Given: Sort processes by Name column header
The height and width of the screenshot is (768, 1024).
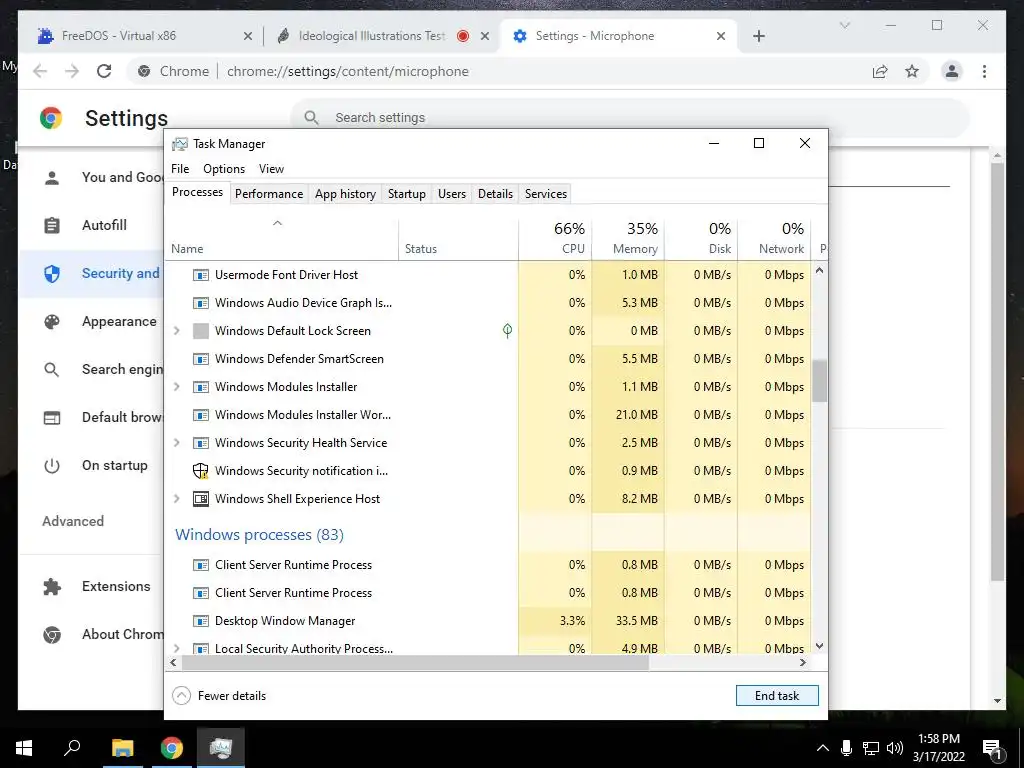Looking at the screenshot, I should pyautogui.click(x=281, y=239).
